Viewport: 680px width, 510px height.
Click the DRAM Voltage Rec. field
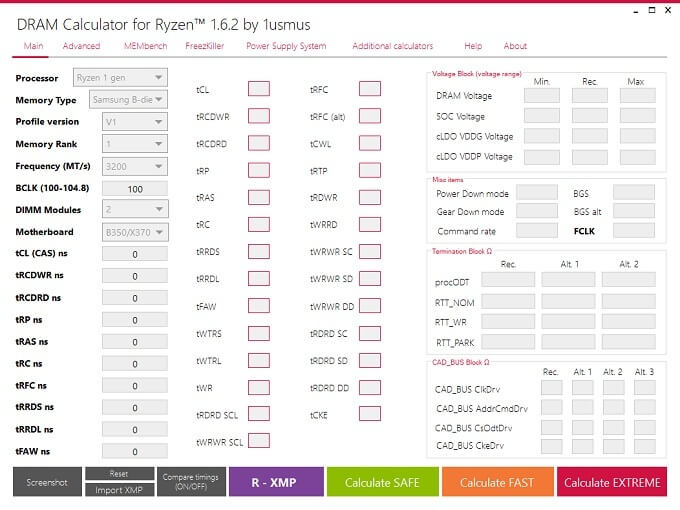[590, 95]
